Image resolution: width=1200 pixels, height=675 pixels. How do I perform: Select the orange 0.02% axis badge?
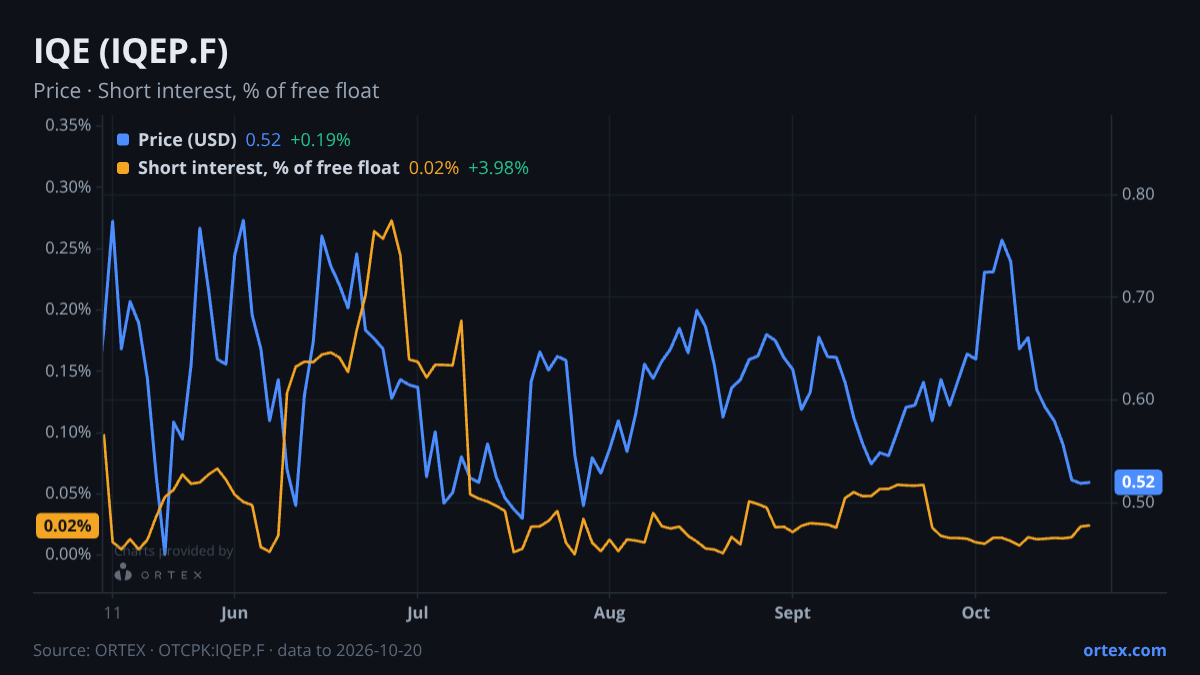(68, 526)
